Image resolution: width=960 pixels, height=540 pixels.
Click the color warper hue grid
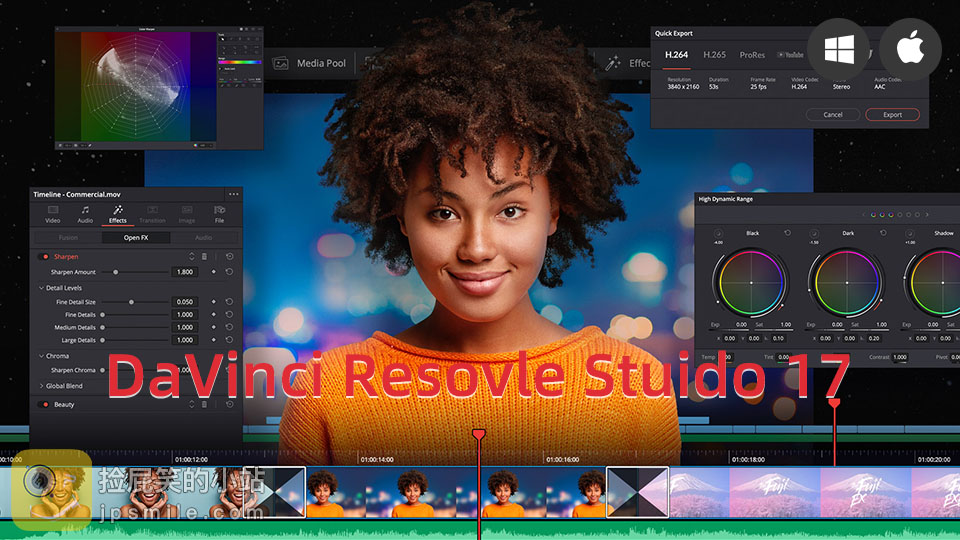pos(138,86)
